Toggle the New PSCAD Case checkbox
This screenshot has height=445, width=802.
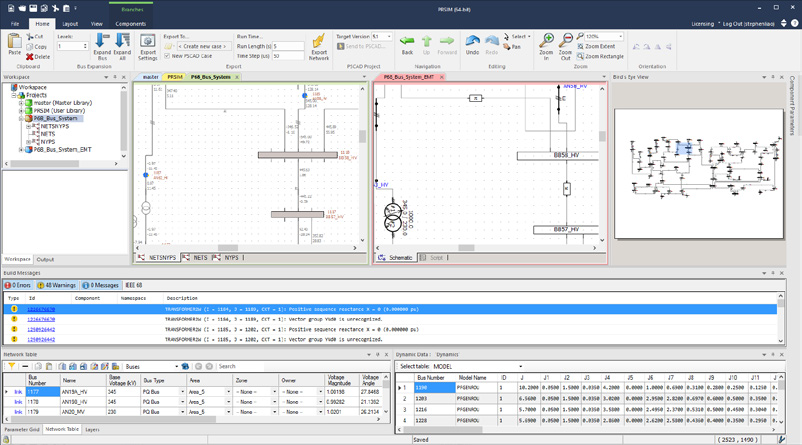coord(167,56)
